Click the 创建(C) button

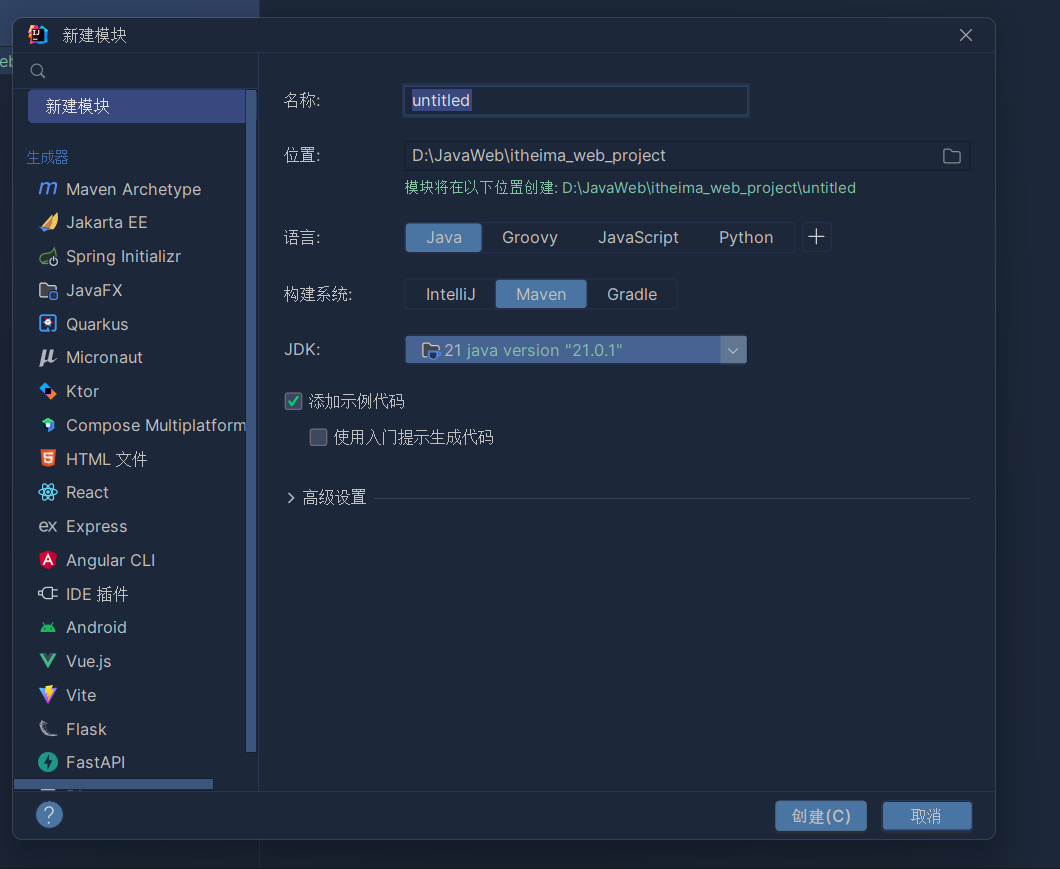(821, 816)
